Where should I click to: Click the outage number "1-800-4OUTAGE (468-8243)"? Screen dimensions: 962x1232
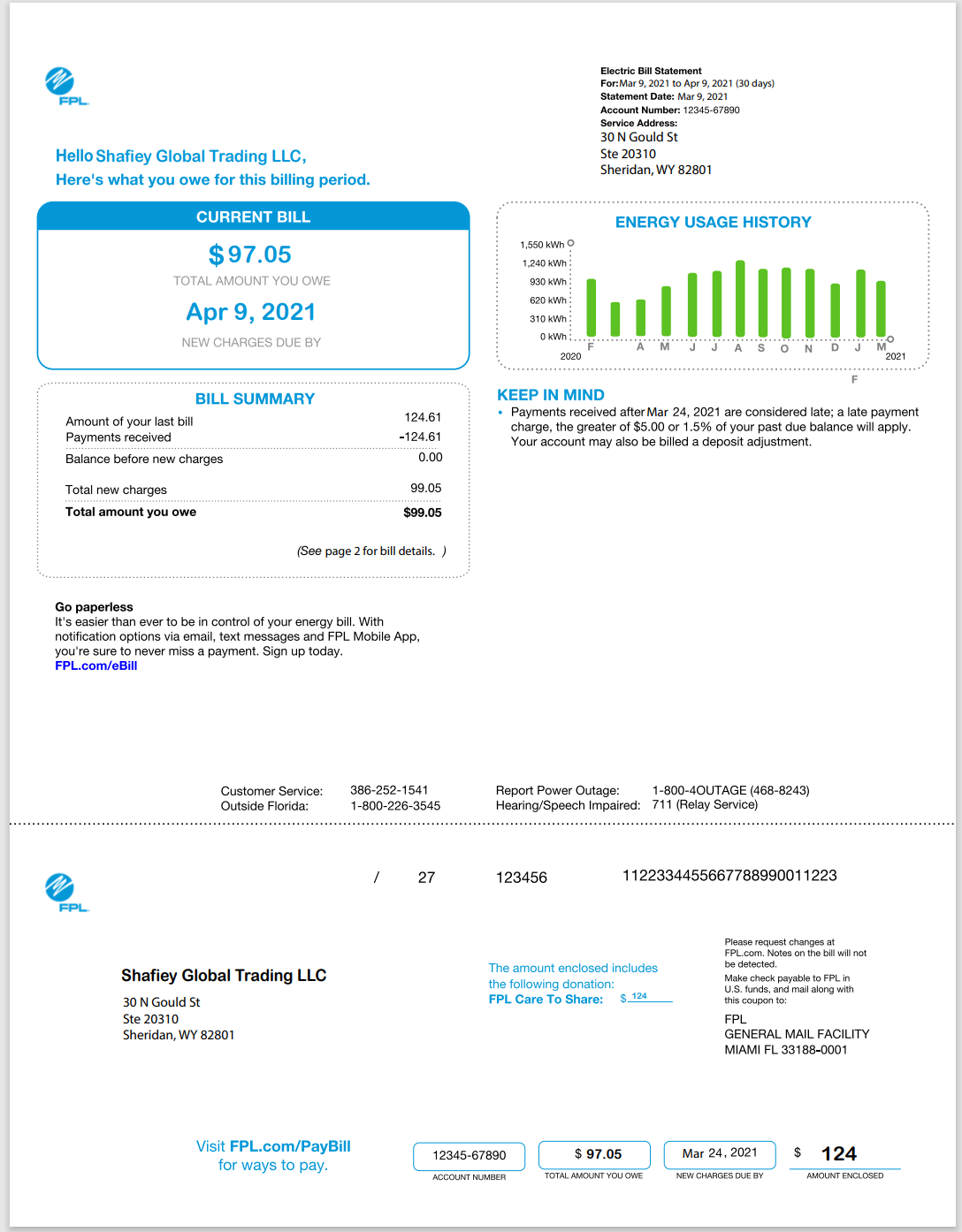pyautogui.click(x=731, y=790)
